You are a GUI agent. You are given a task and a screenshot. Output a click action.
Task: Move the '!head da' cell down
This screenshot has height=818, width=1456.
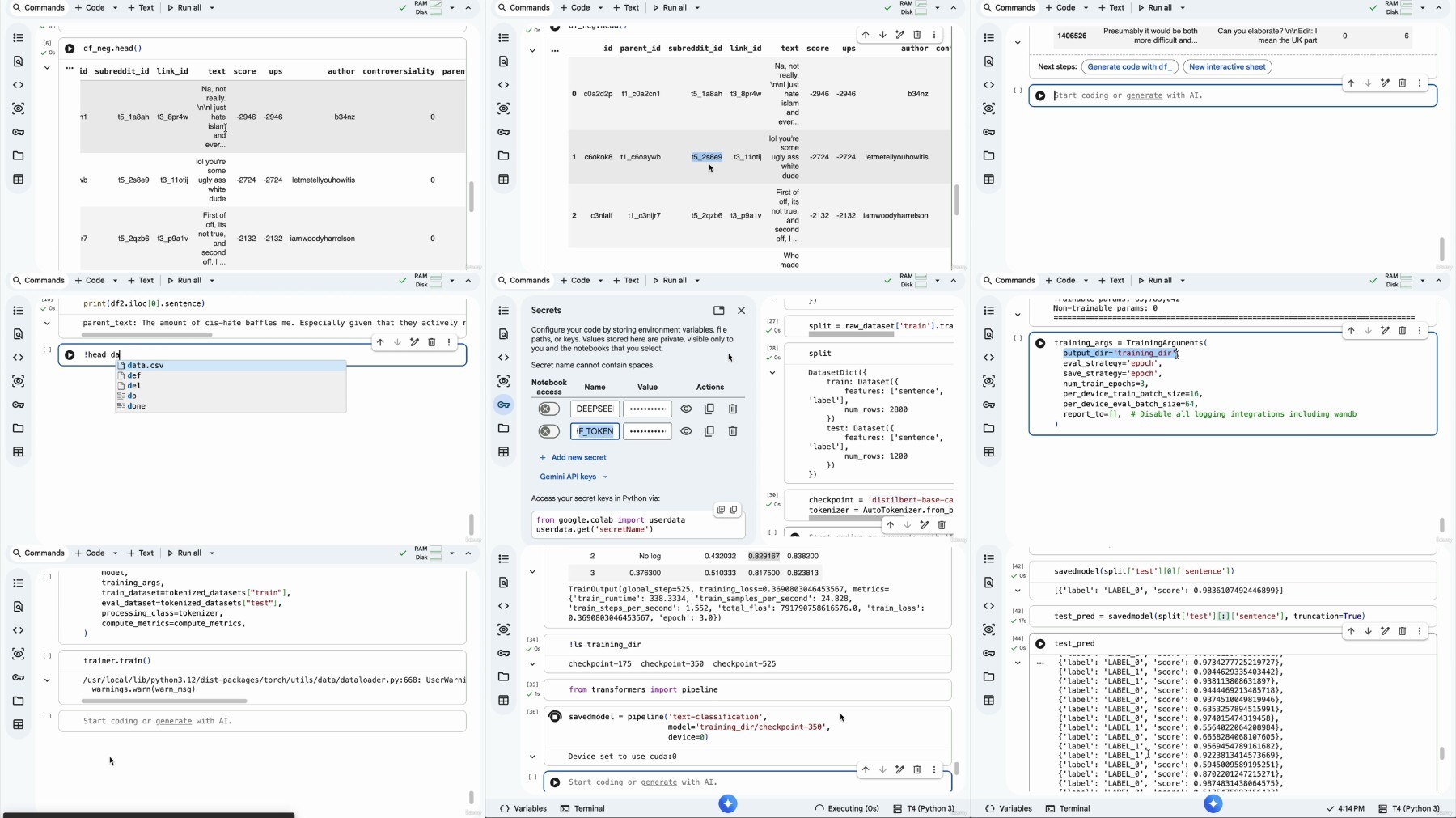[x=397, y=342]
